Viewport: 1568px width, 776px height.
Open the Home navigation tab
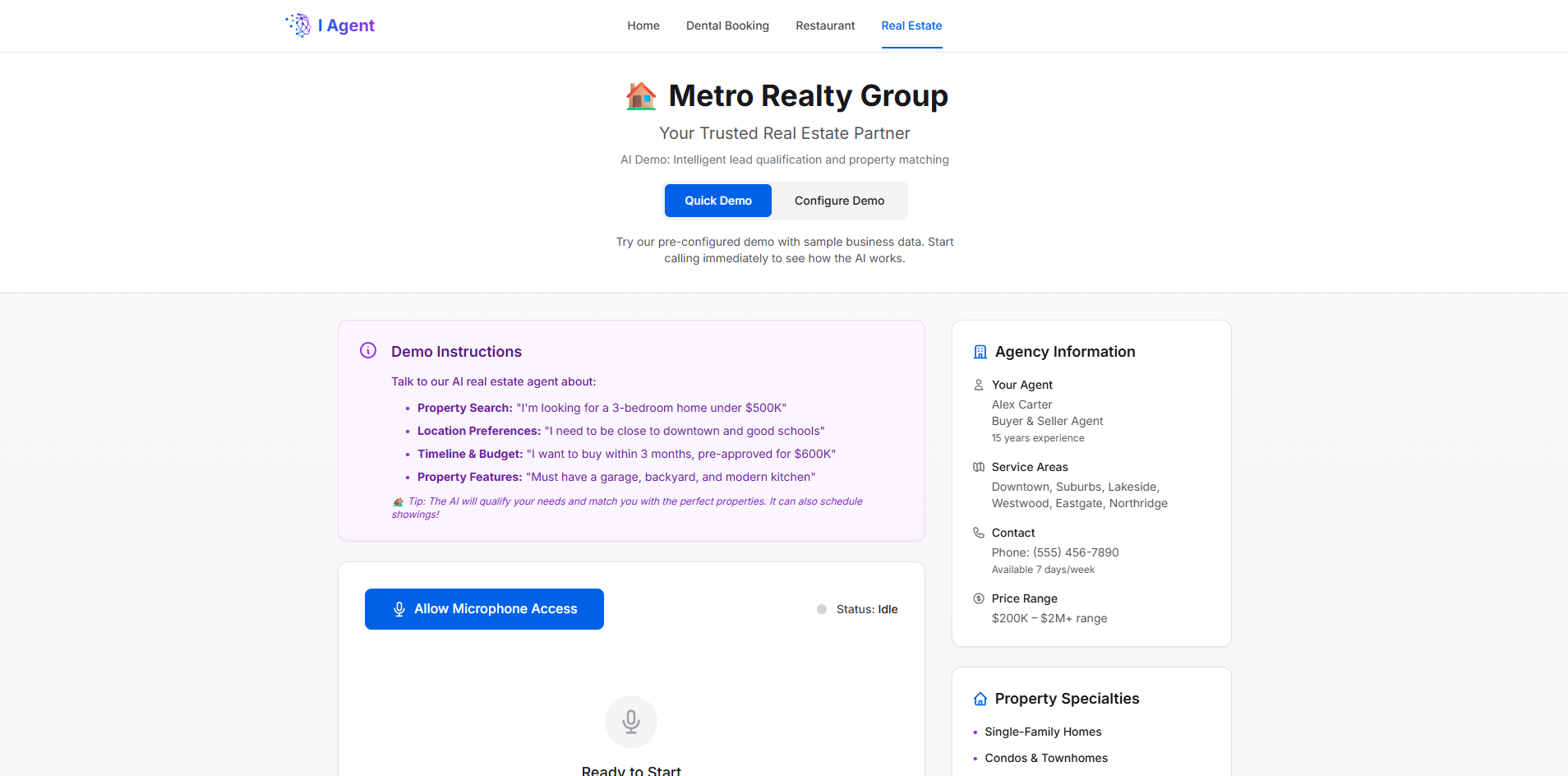pyautogui.click(x=643, y=25)
